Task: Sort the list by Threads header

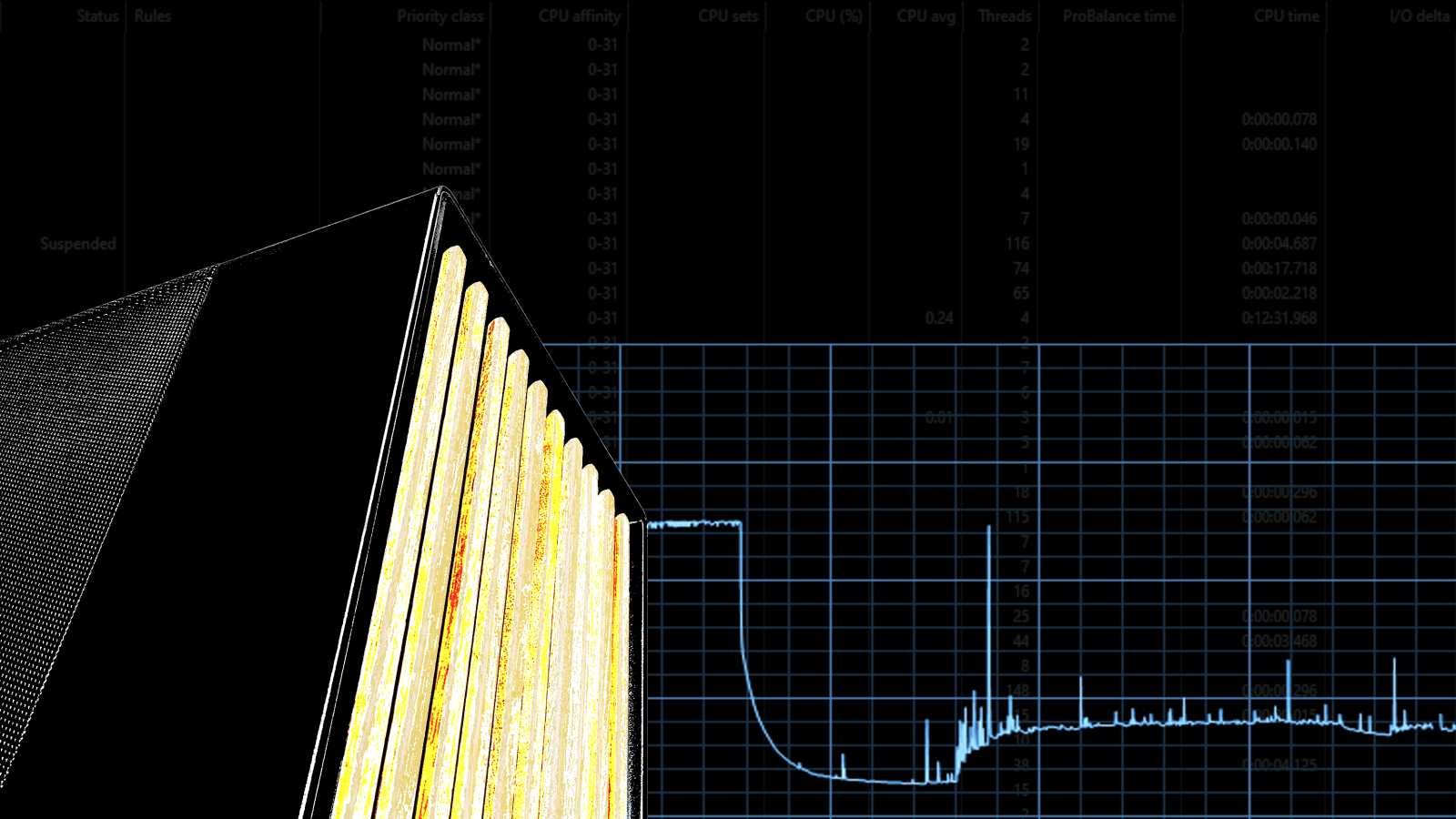Action: tap(1005, 16)
